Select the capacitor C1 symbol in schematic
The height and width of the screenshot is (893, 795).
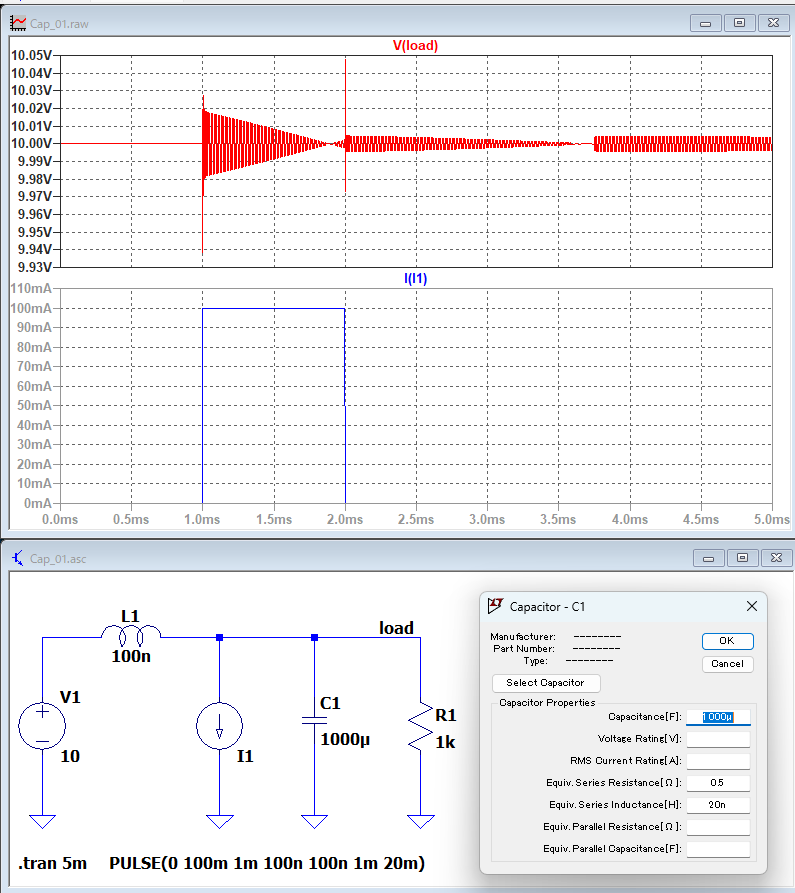[314, 724]
